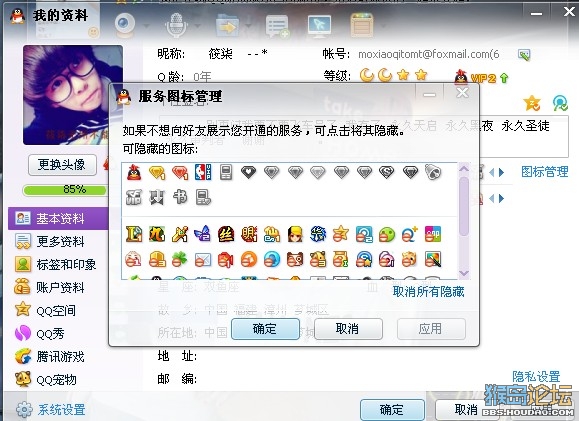579x421 pixels.
Task: Click 确定 in icon management dialog
Action: [265, 329]
